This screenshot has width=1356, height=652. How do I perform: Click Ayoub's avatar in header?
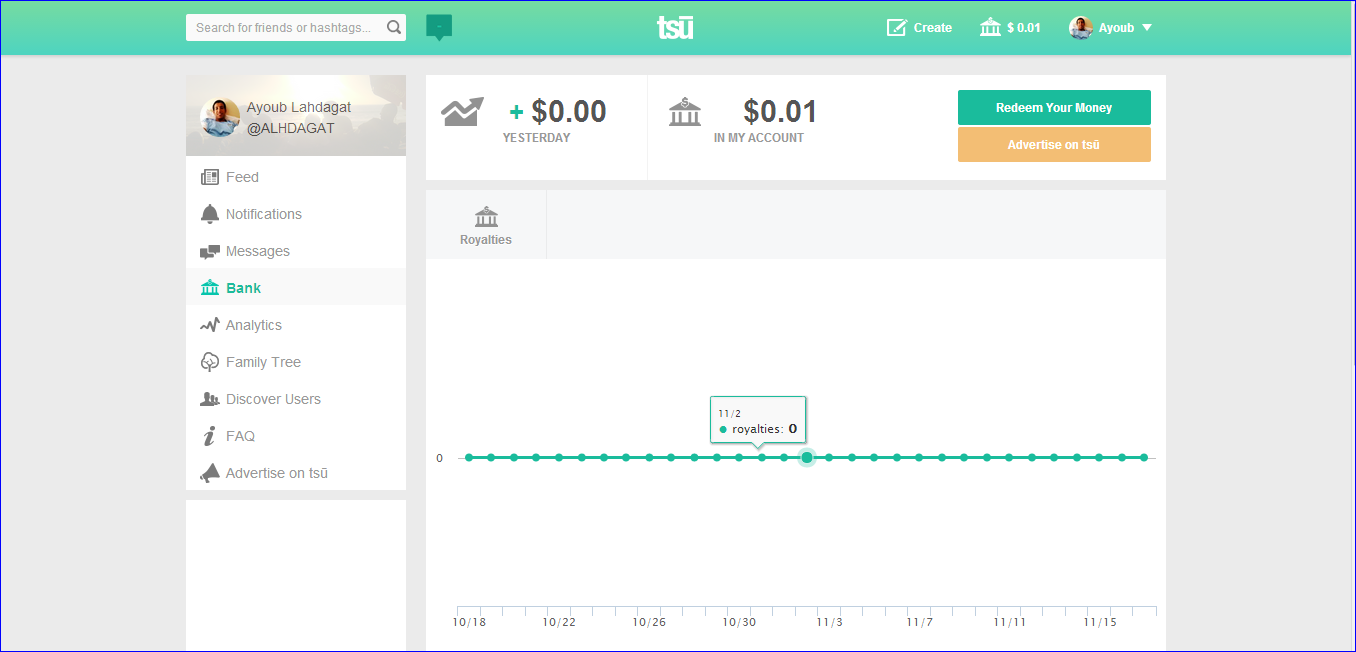click(x=1081, y=28)
